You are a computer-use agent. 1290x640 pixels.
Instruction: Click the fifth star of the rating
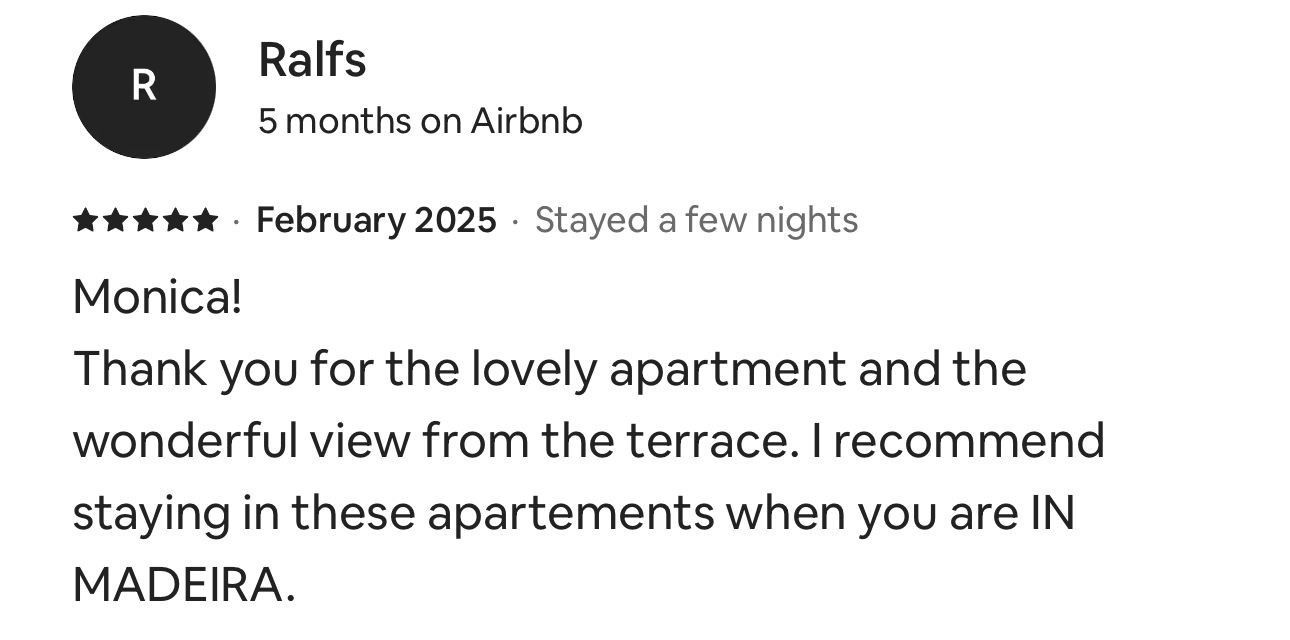click(205, 220)
